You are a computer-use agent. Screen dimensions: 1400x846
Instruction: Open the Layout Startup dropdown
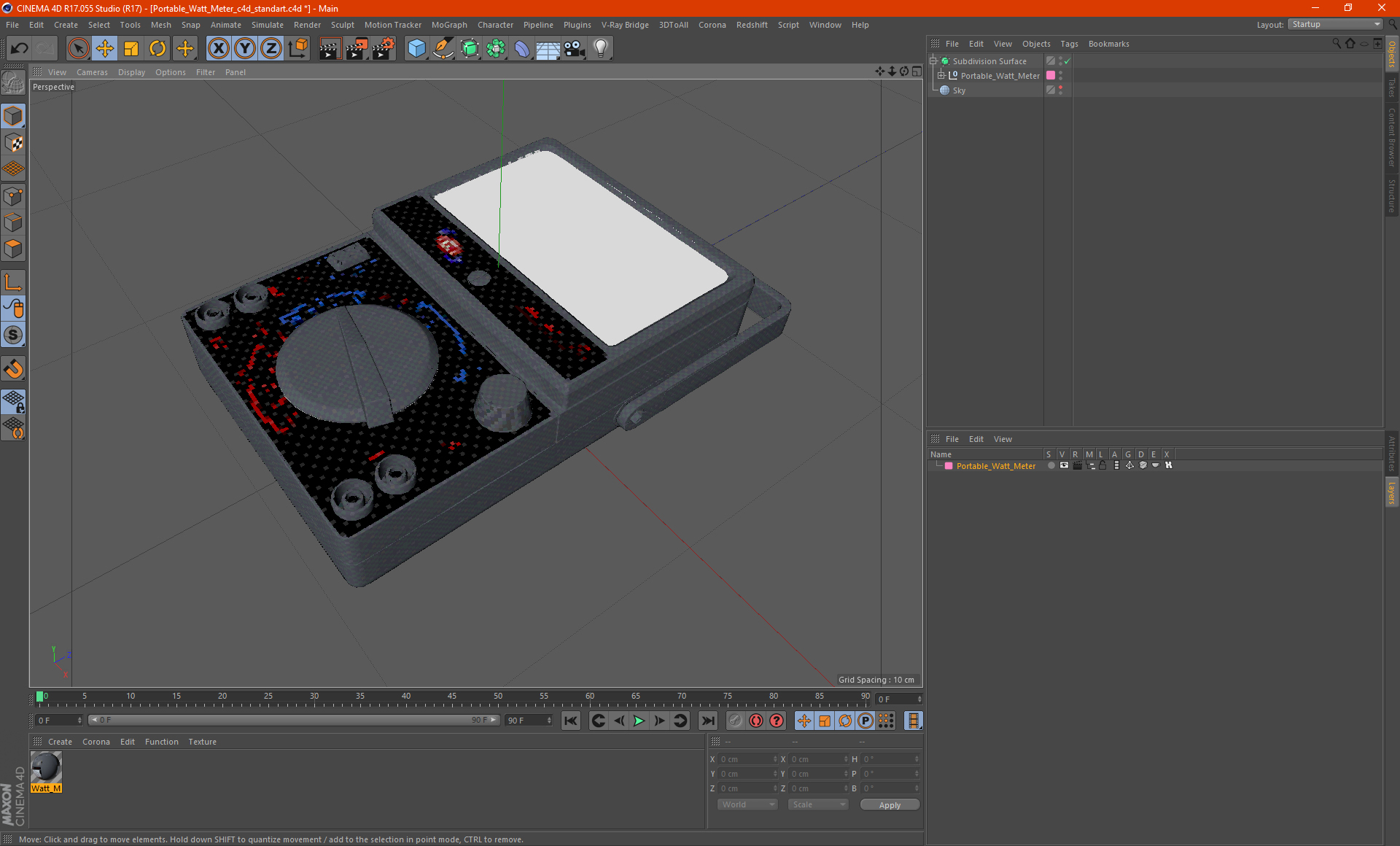click(x=1336, y=24)
